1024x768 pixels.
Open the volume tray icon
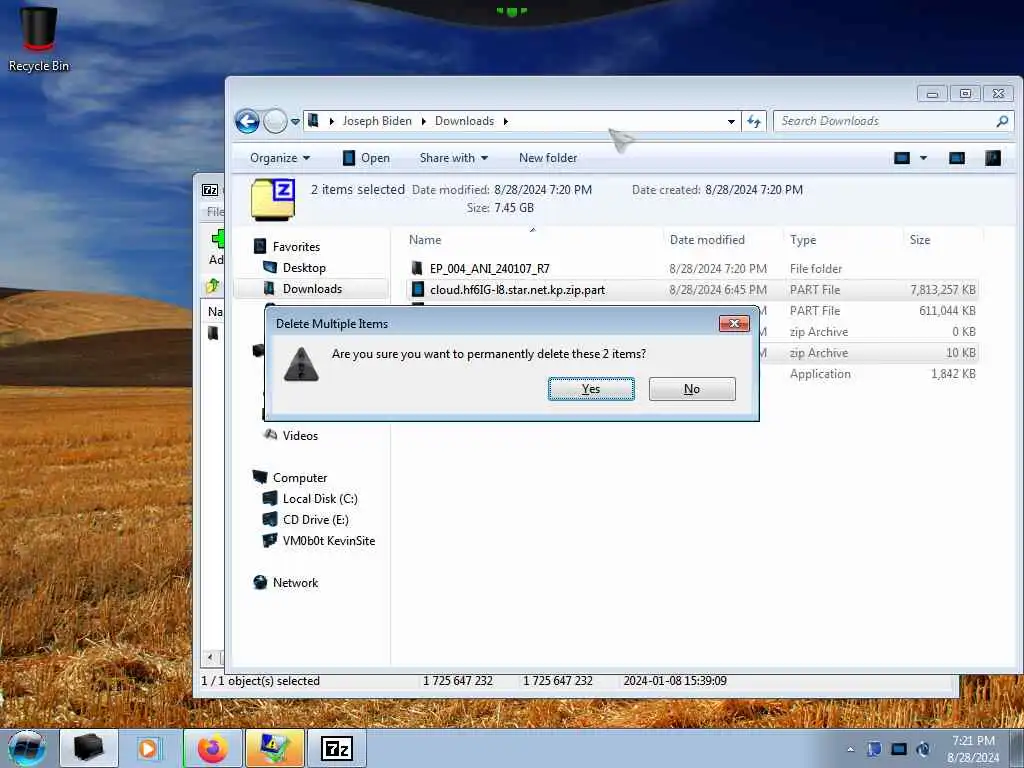[x=923, y=749]
